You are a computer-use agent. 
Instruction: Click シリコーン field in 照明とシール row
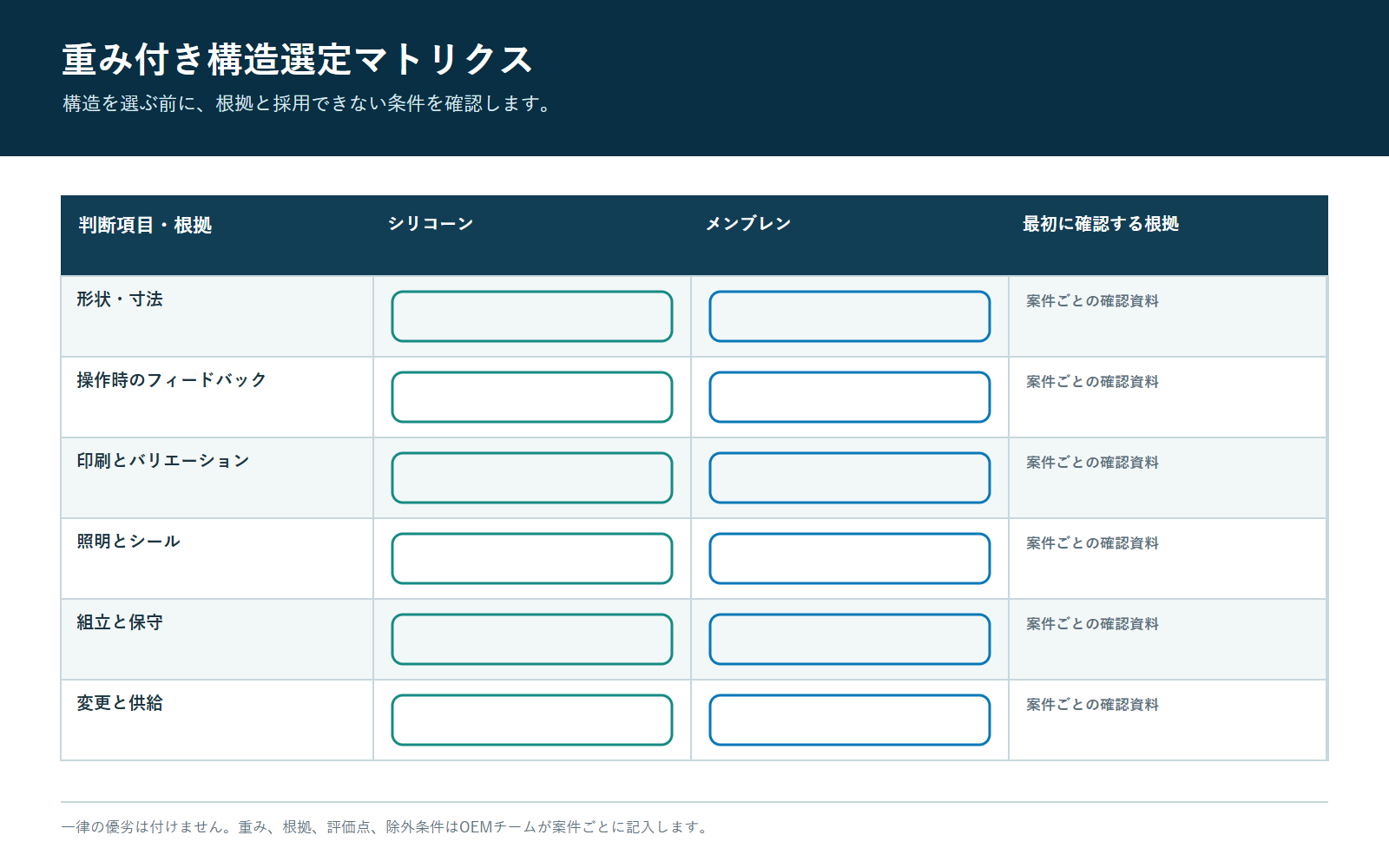click(x=532, y=558)
